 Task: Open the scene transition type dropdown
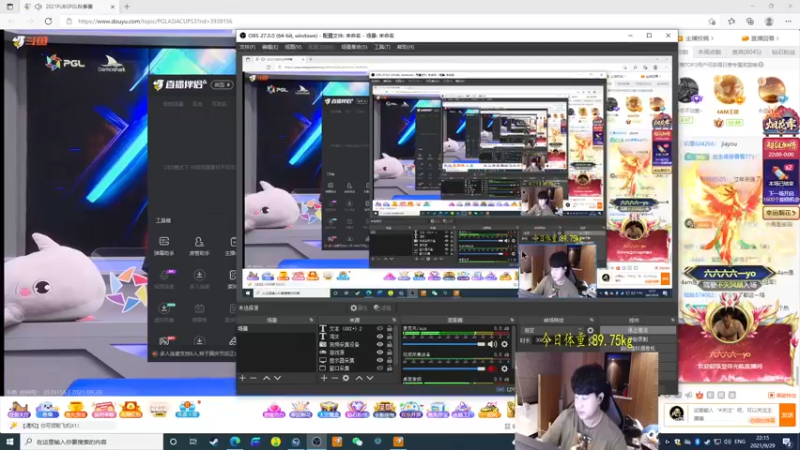pyautogui.click(x=552, y=330)
